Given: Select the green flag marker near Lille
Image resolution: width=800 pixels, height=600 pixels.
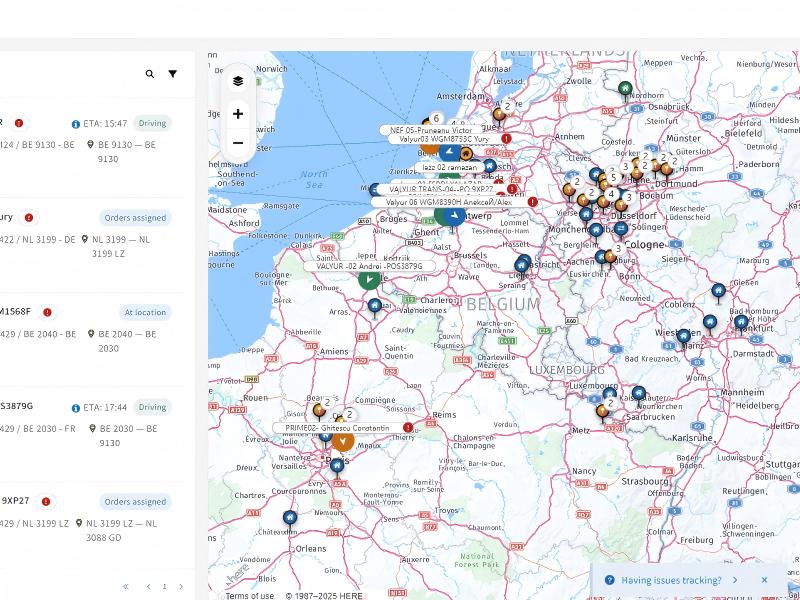Looking at the screenshot, I should click(x=369, y=280).
